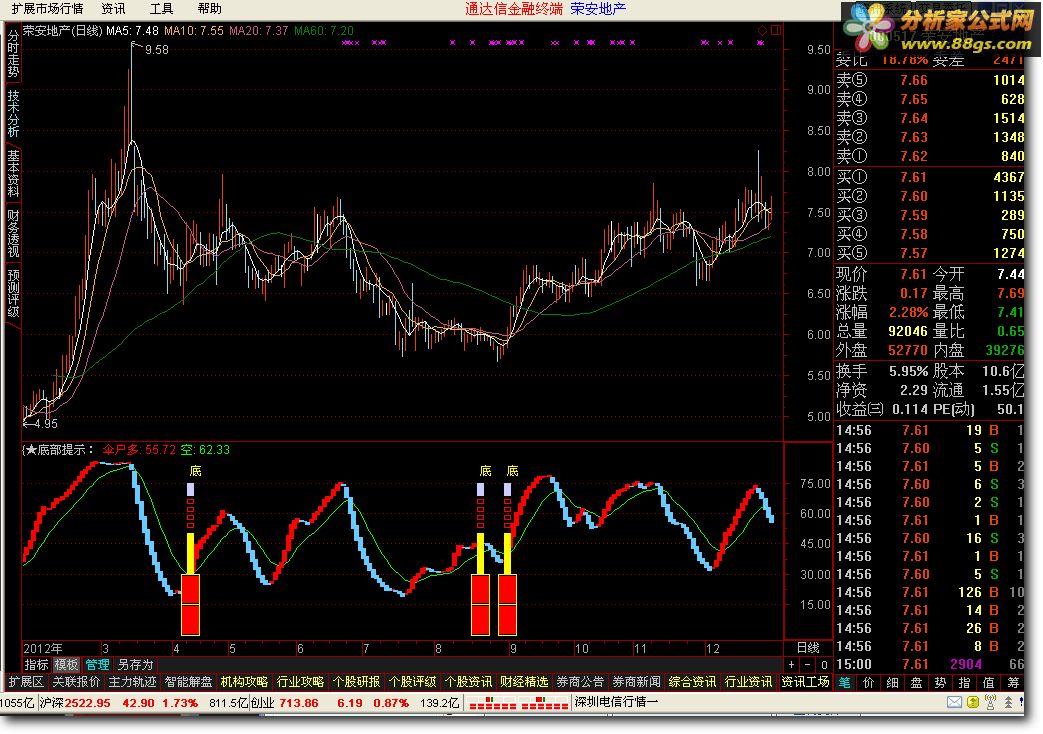Click the minus zoom button below the chart
The image size is (1043, 734).
[807, 664]
